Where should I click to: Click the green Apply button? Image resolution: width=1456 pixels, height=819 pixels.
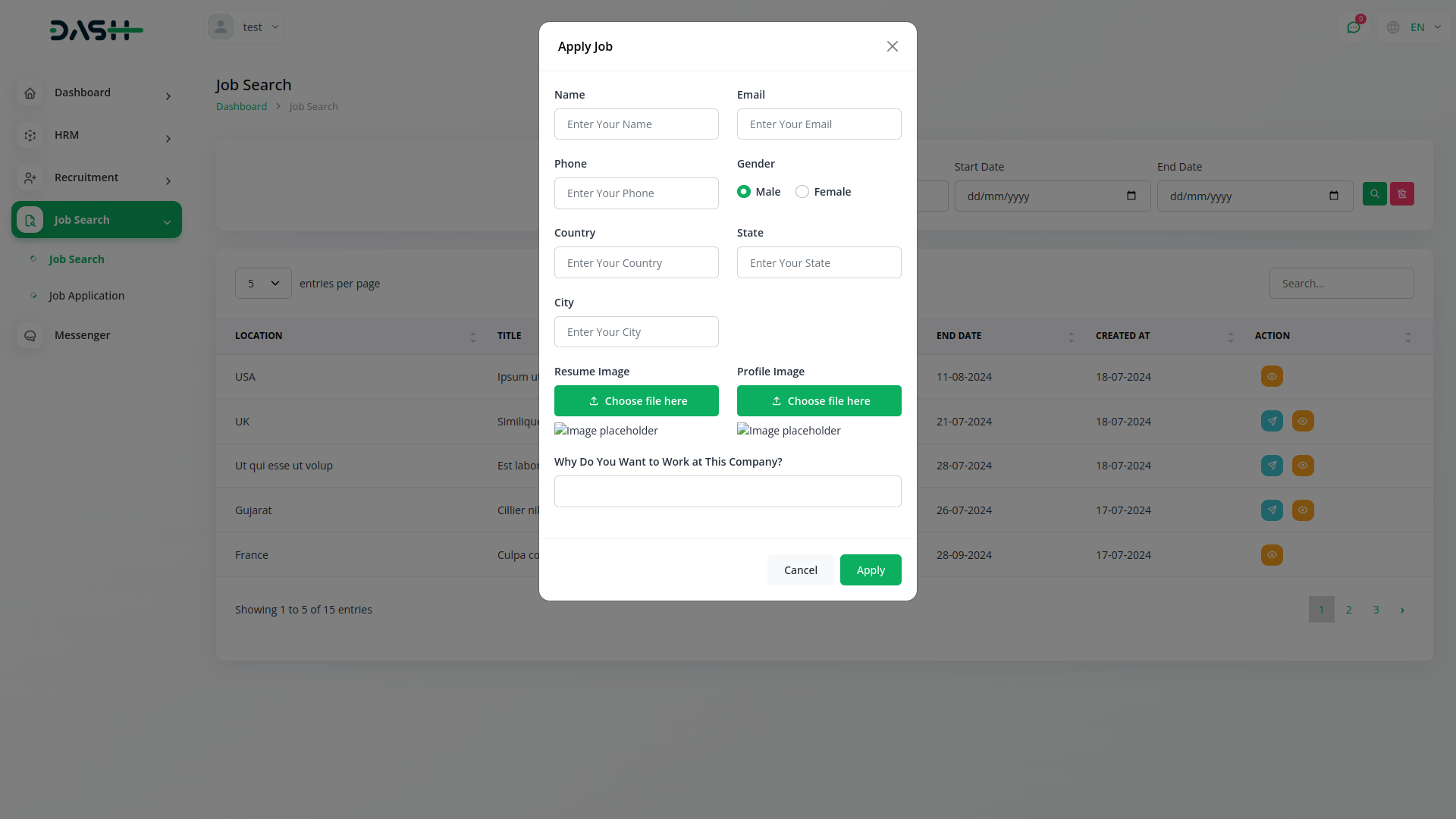coord(871,570)
